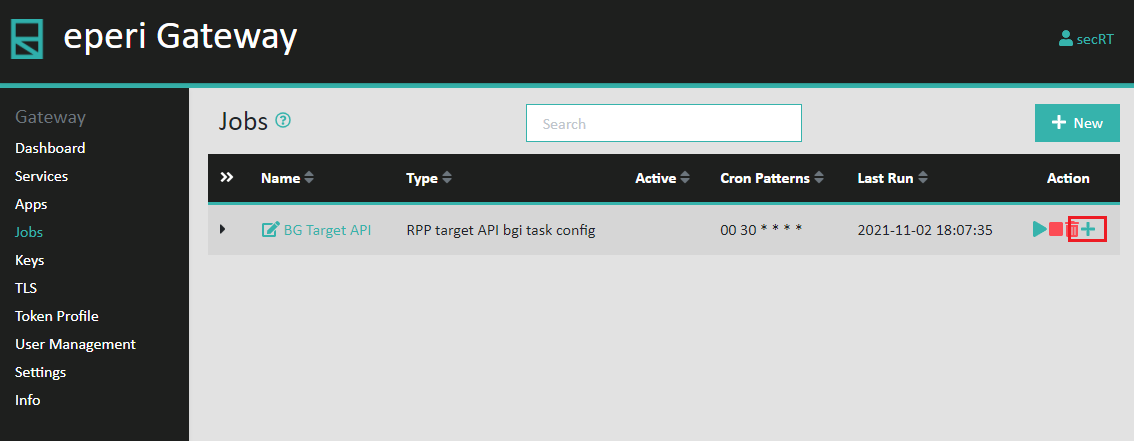Sort by Last Run column arrows
Screen dimensions: 1134x441
click(922, 178)
